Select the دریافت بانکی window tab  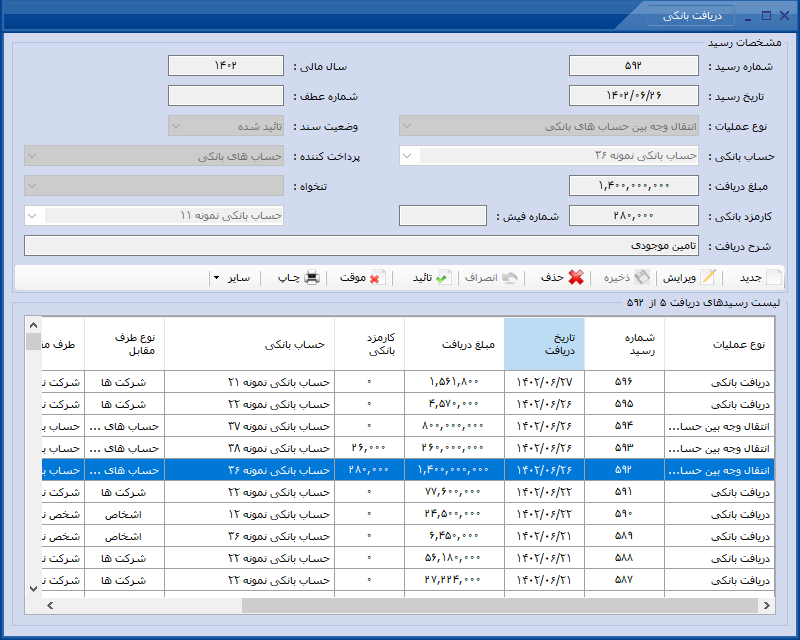tap(692, 16)
